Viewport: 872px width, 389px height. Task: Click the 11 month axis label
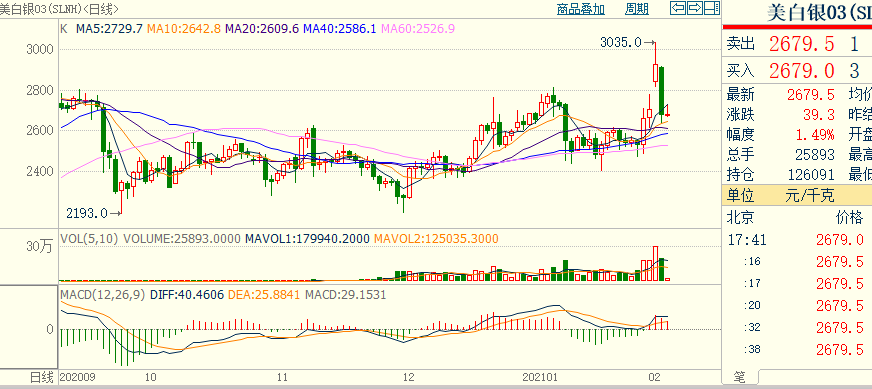pyautogui.click(x=283, y=377)
